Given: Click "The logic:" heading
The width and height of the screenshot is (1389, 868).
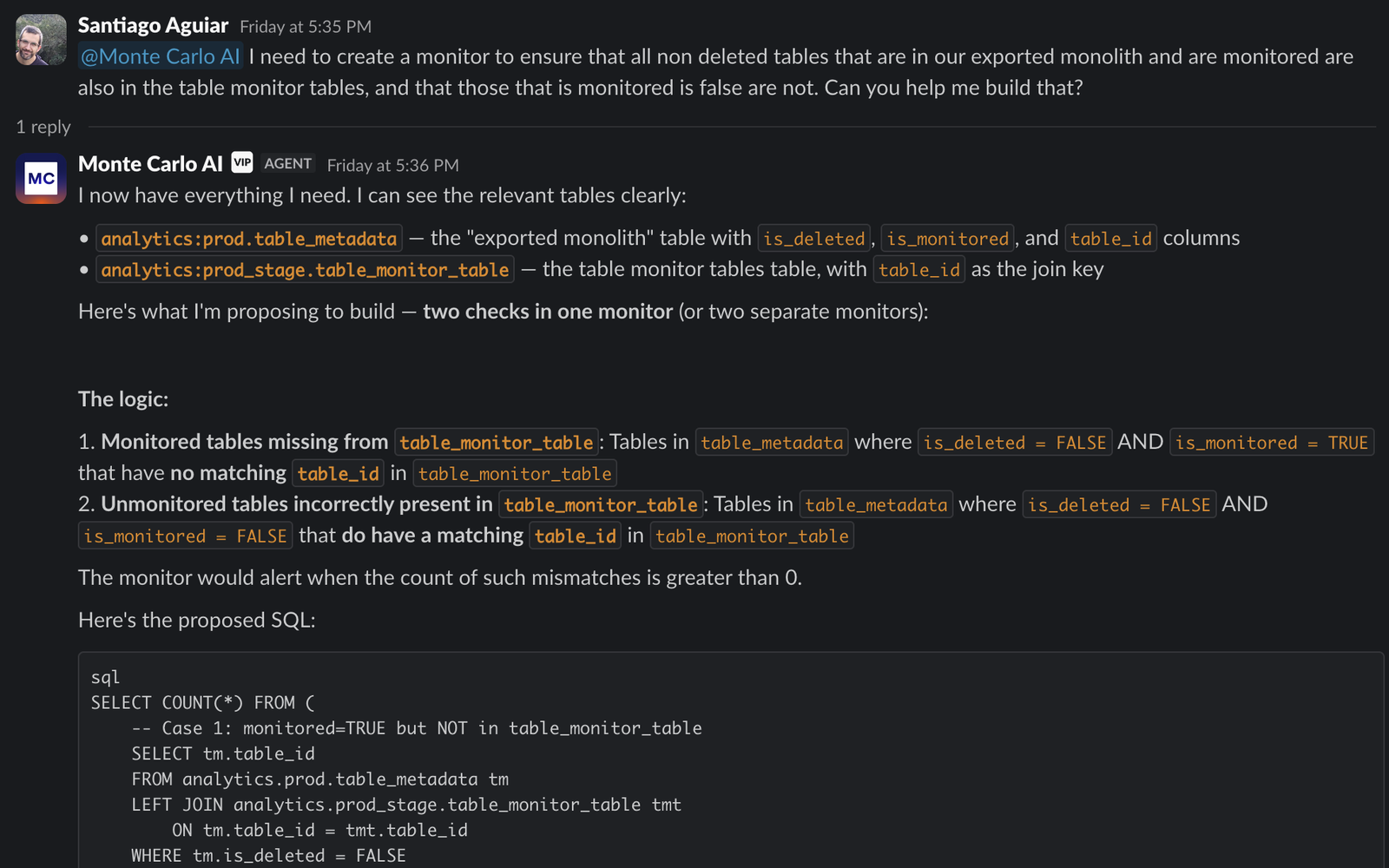Looking at the screenshot, I should [123, 399].
